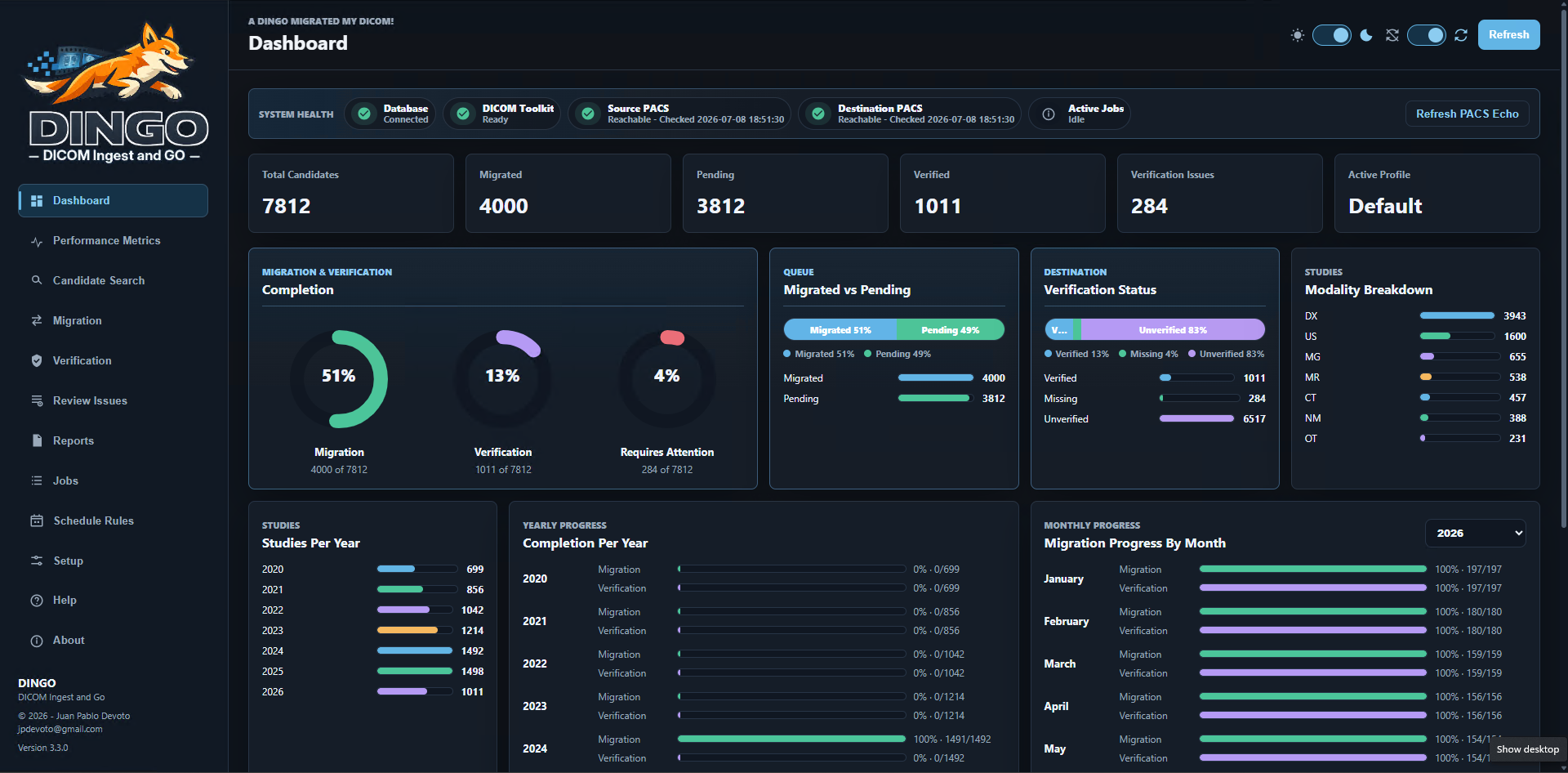Click the Jobs list icon
Image resolution: width=1568 pixels, height=773 pixels.
coord(37,480)
